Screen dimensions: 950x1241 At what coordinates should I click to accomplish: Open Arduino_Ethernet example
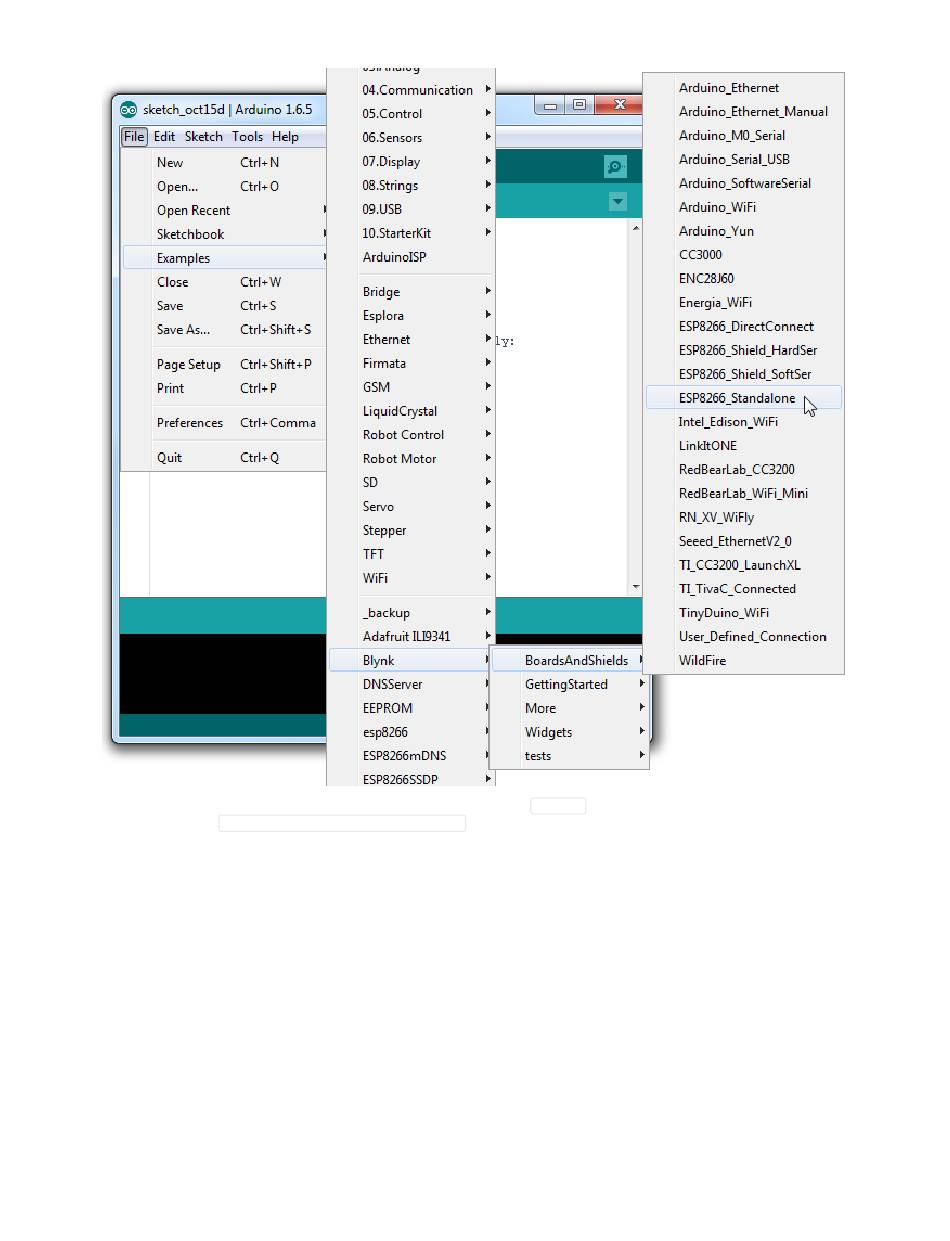coord(744,88)
